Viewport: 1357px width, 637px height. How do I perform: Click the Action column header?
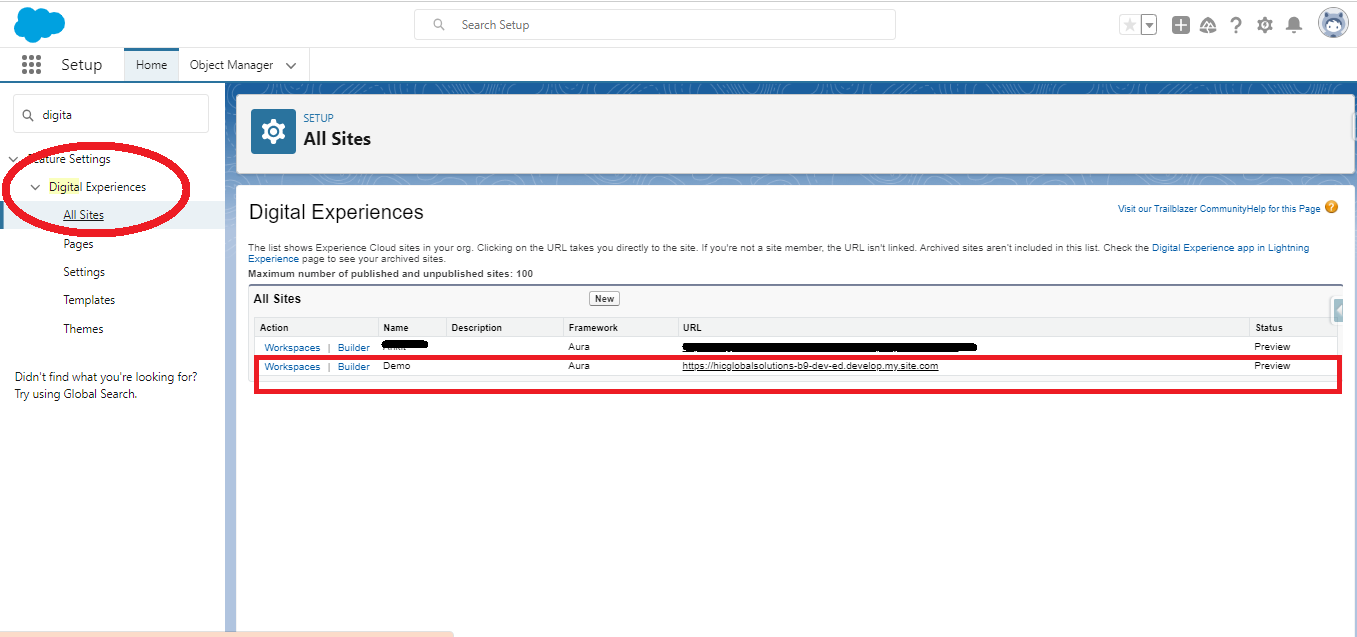coord(274,328)
